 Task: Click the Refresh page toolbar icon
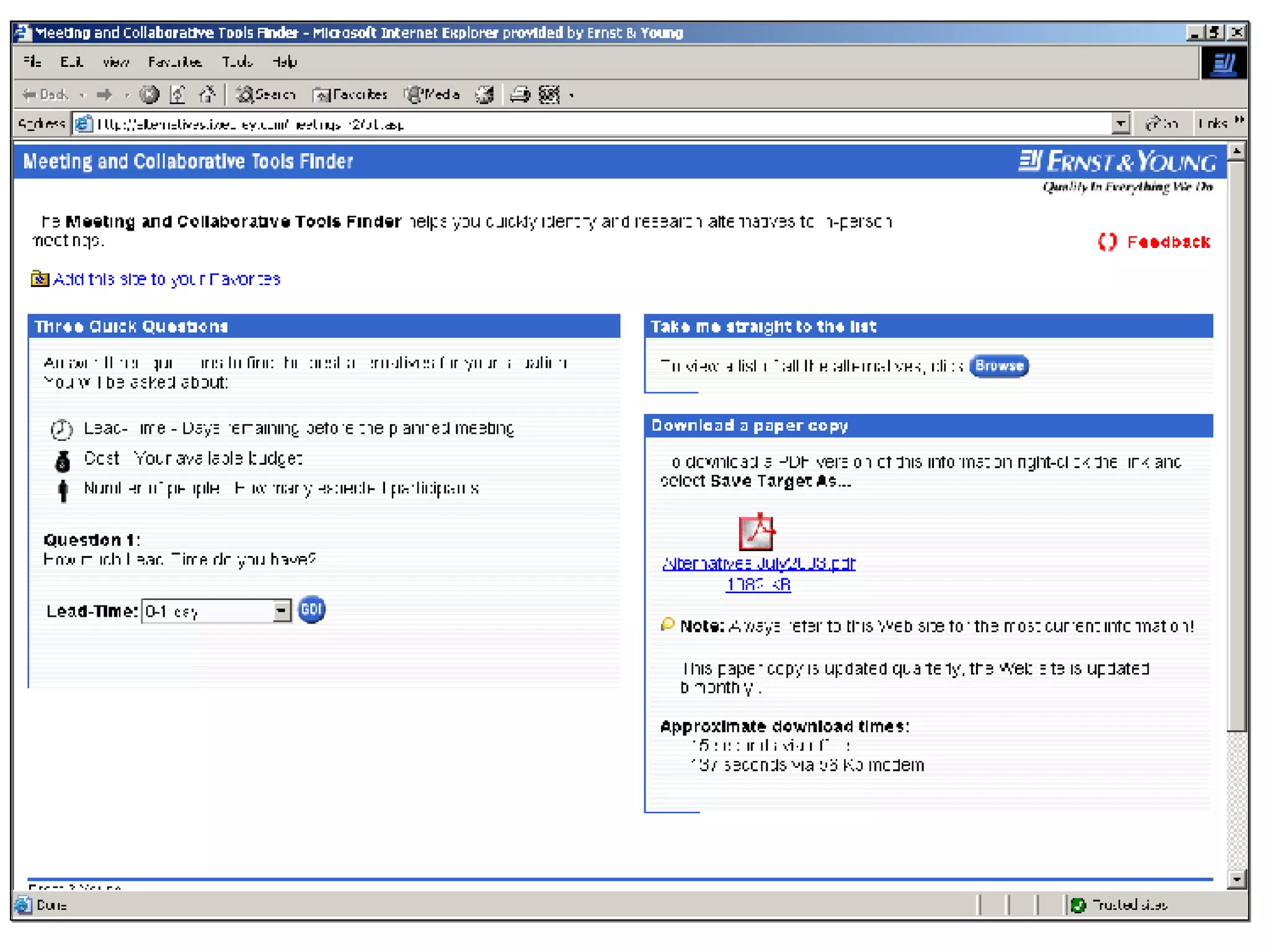point(178,95)
